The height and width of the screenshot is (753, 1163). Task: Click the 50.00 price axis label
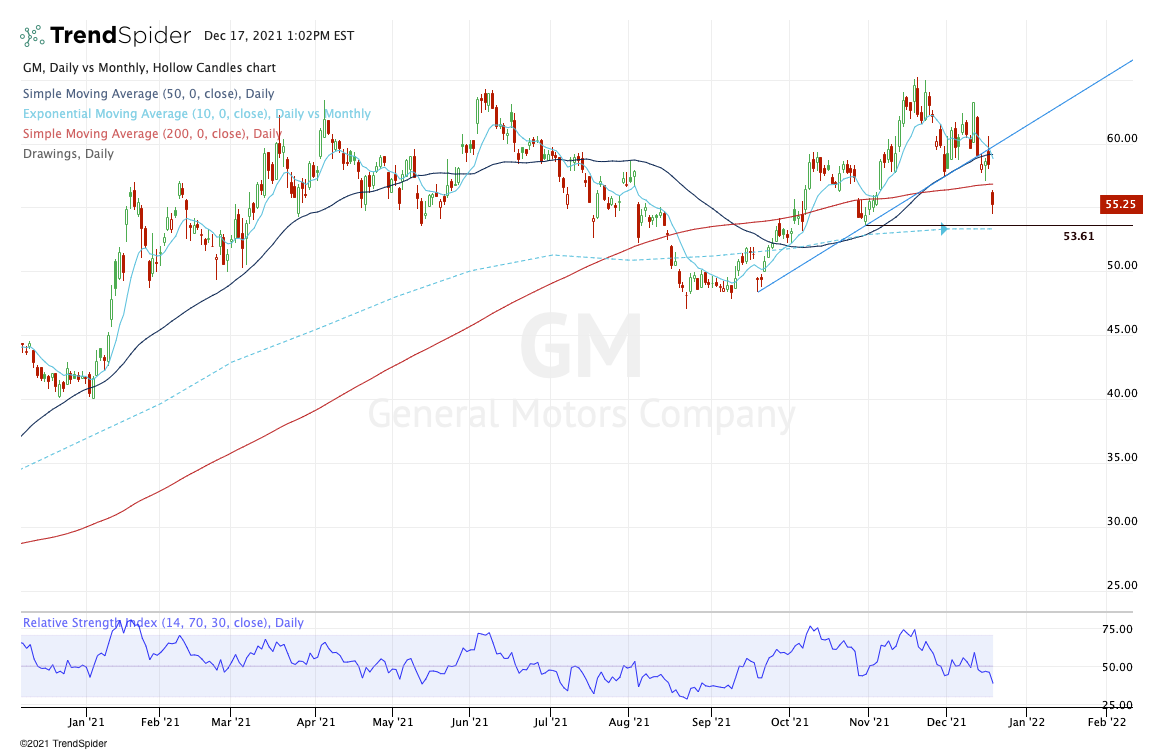coord(1121,265)
